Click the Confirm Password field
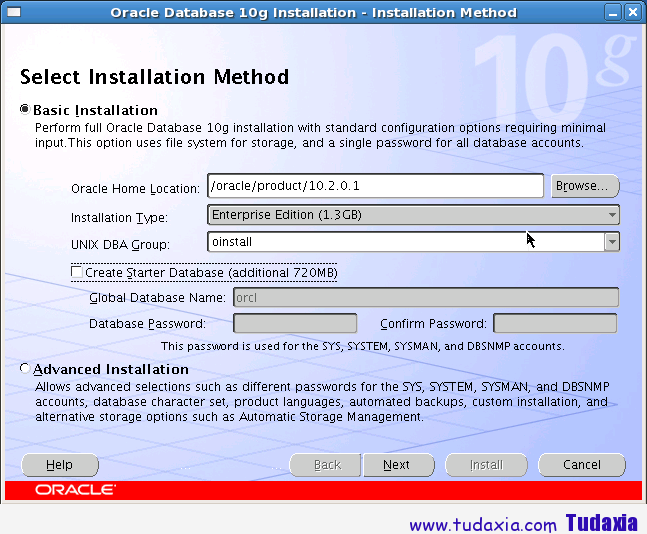This screenshot has width=647, height=534. pyautogui.click(x=555, y=323)
